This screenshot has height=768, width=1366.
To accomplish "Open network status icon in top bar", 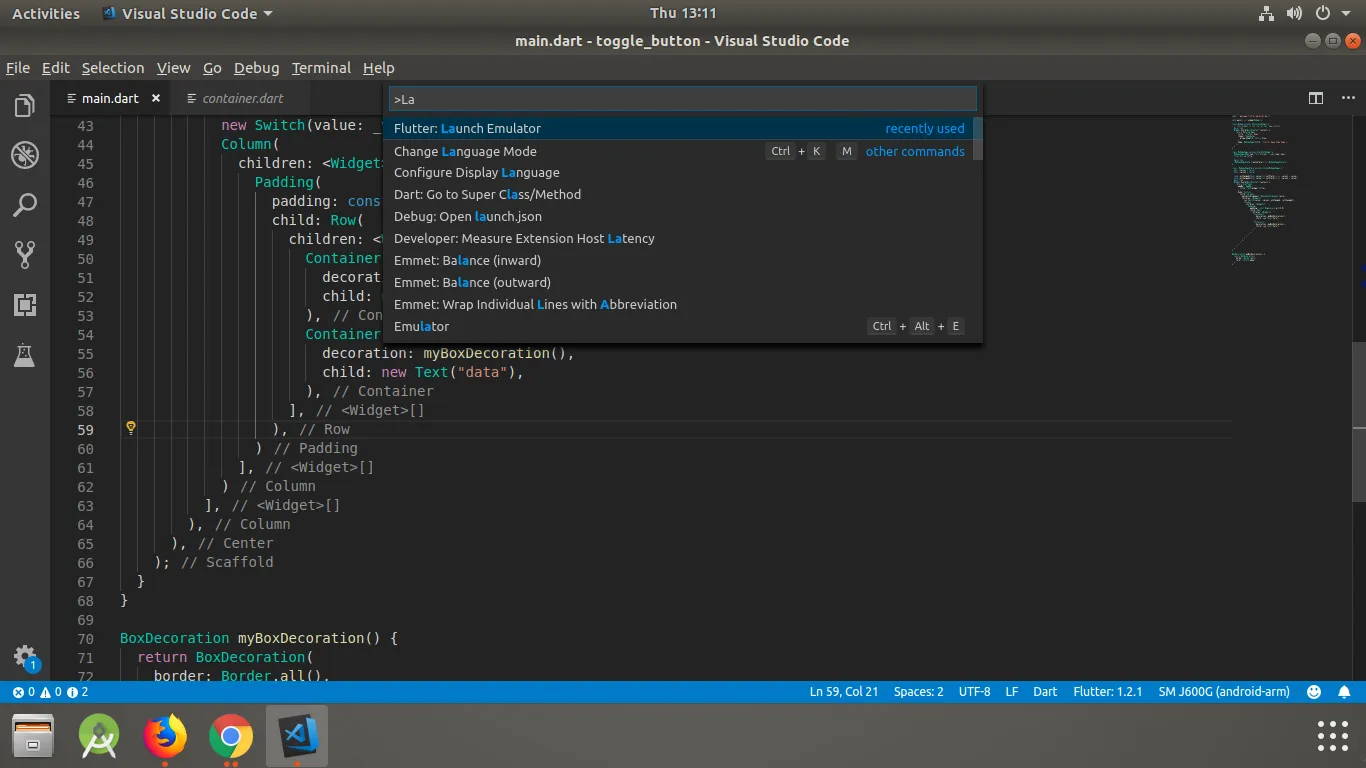I will (1266, 13).
